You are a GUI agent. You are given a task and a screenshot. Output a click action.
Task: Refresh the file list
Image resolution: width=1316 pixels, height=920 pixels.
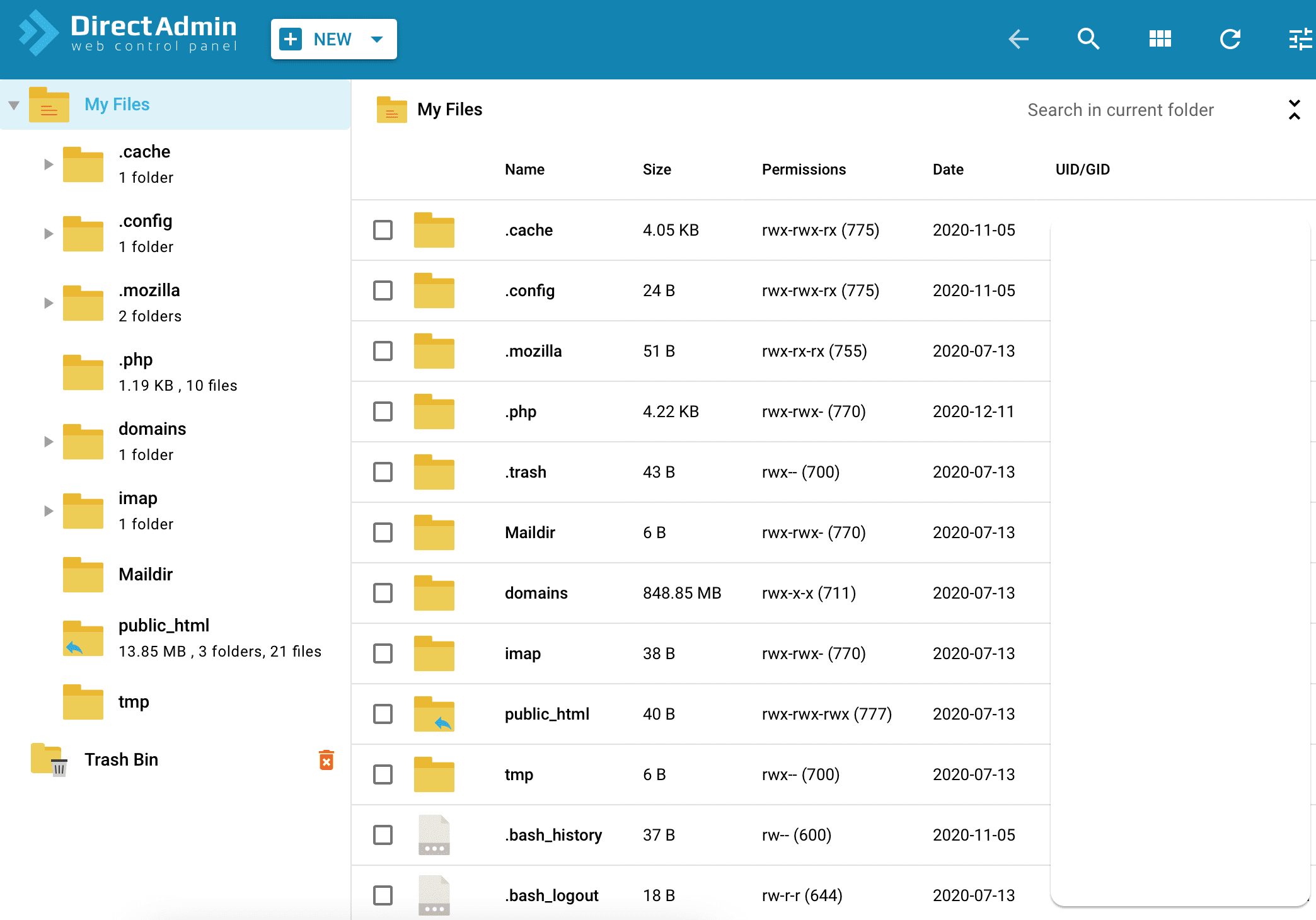pos(1230,38)
